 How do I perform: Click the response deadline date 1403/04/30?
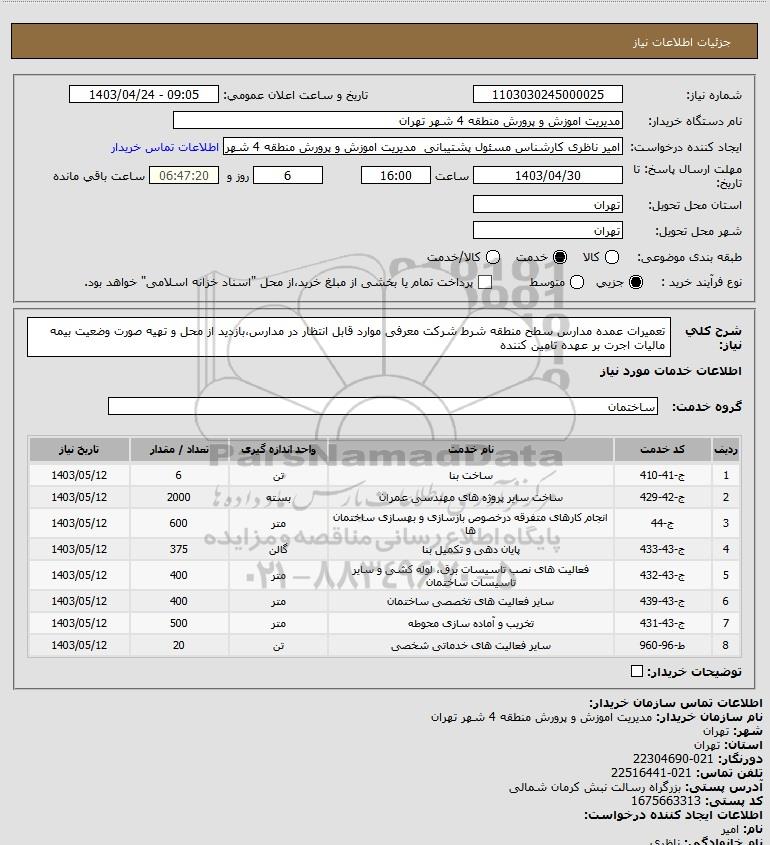pos(547,176)
